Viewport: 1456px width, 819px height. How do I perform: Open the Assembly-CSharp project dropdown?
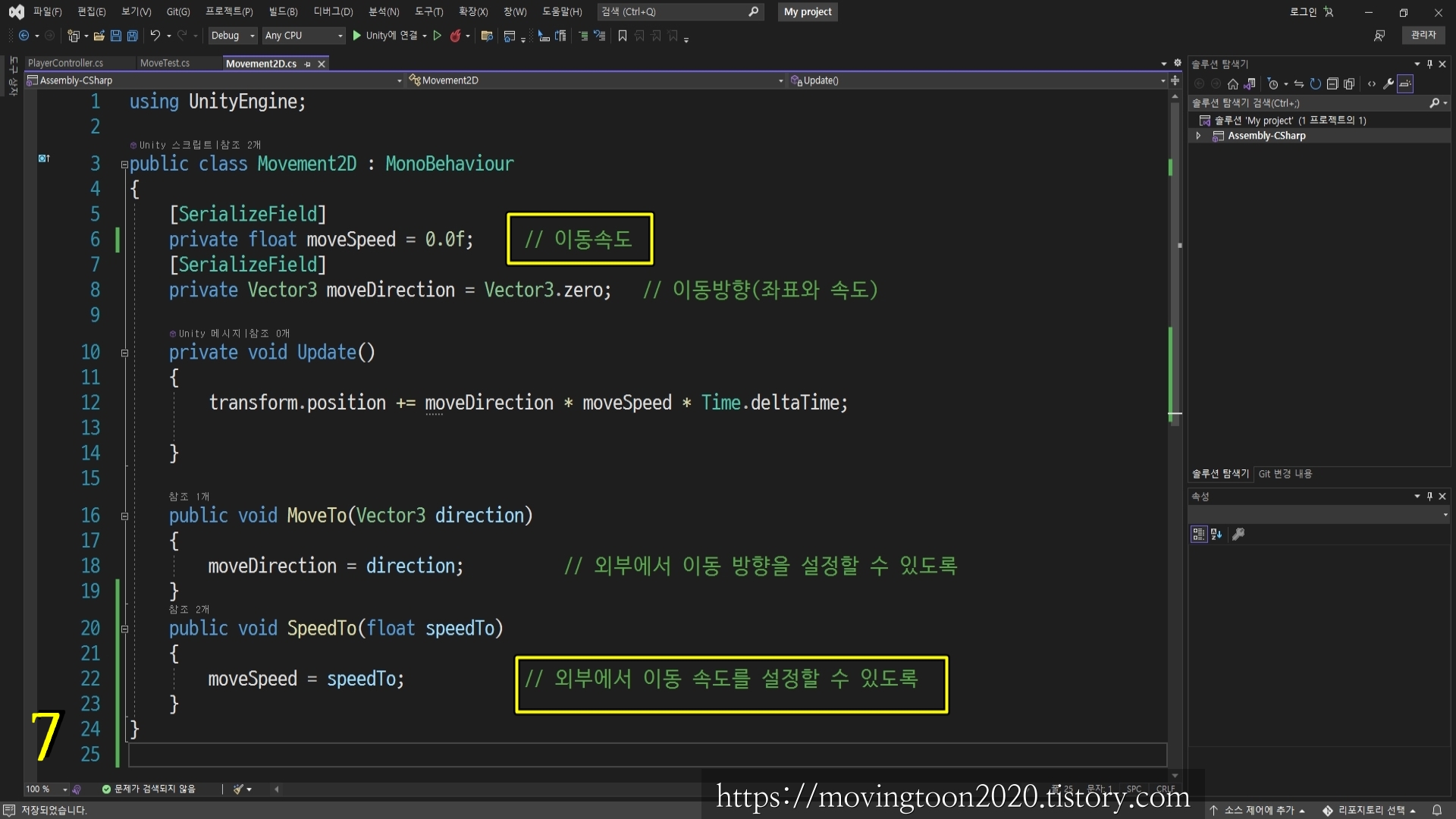[215, 80]
